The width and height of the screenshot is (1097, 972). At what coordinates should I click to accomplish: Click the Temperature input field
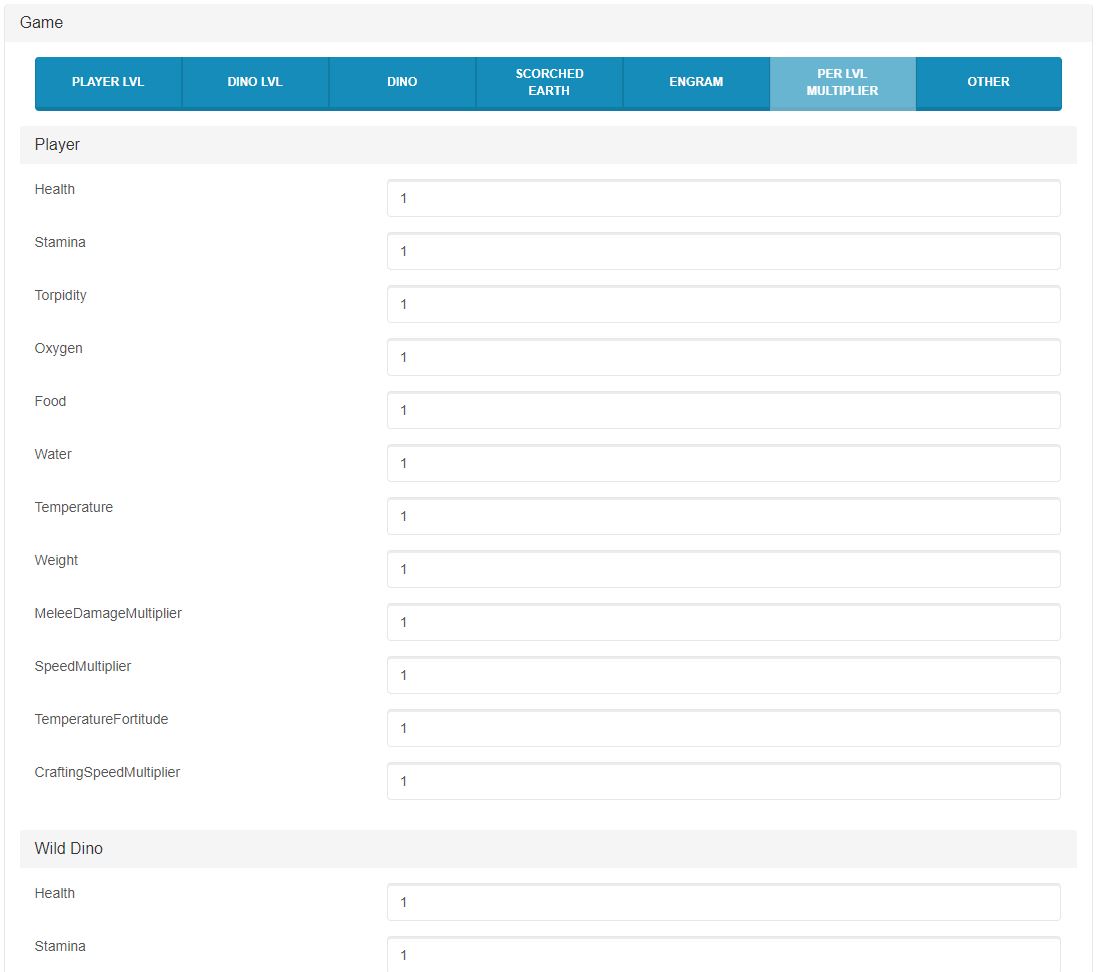(723, 517)
